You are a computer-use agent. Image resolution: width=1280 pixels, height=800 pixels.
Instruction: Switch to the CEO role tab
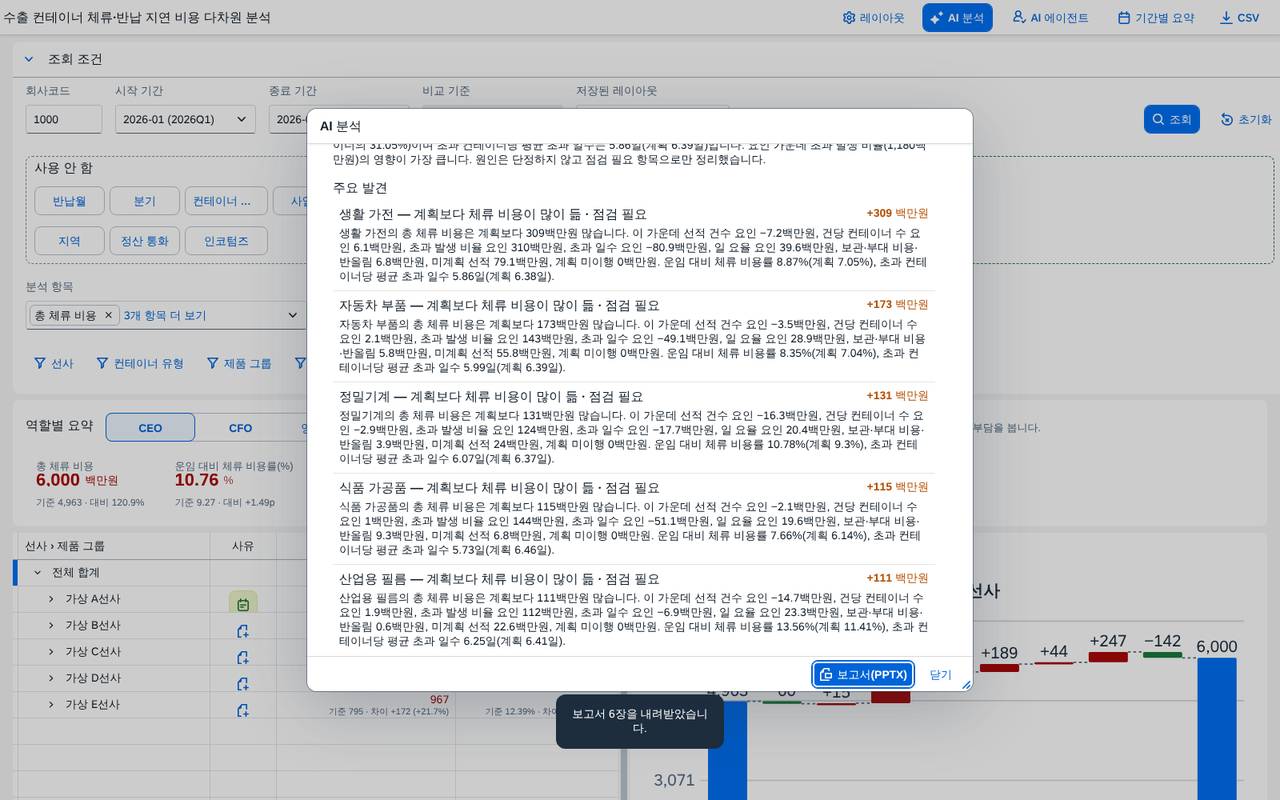150,428
